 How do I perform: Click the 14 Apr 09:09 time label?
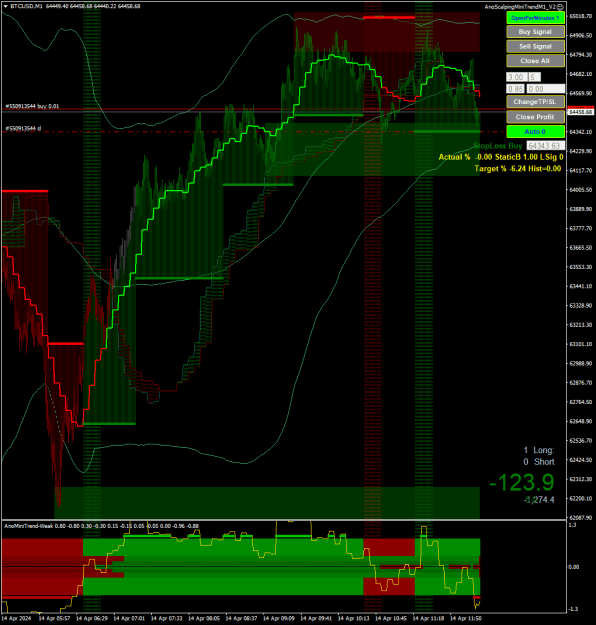point(279,618)
